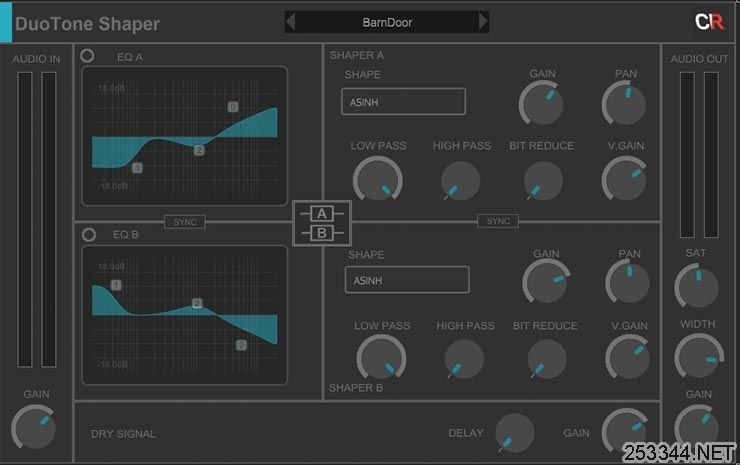Toggle the EQ A enable circle
The image size is (740, 465).
tap(87, 56)
